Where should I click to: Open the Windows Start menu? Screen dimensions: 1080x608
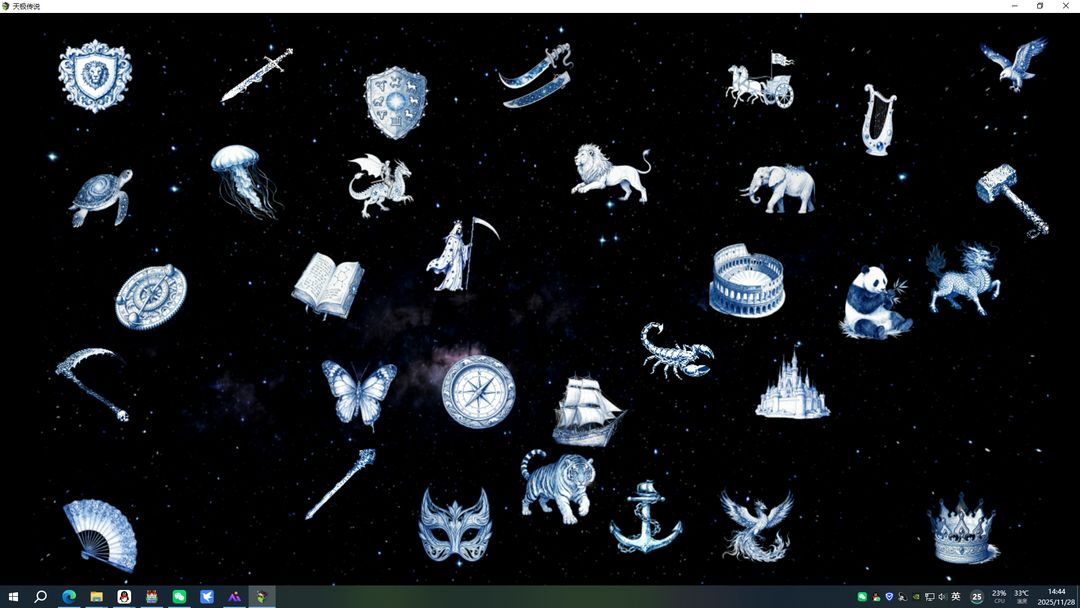point(14,597)
